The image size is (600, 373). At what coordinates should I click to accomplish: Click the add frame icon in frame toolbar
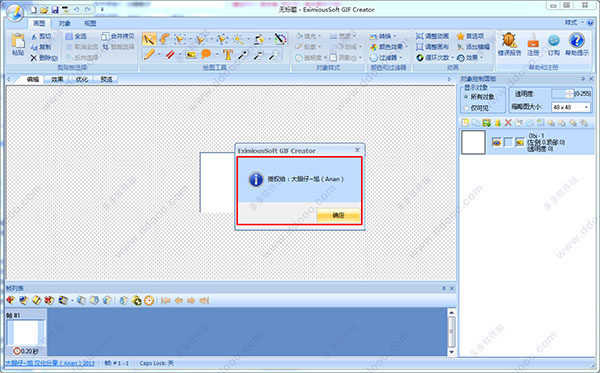tap(11, 300)
